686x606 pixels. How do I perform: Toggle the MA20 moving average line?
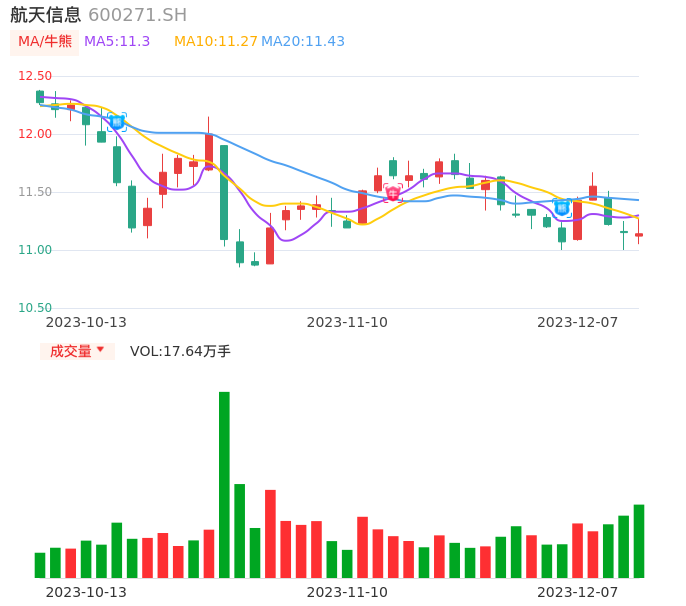click(303, 42)
